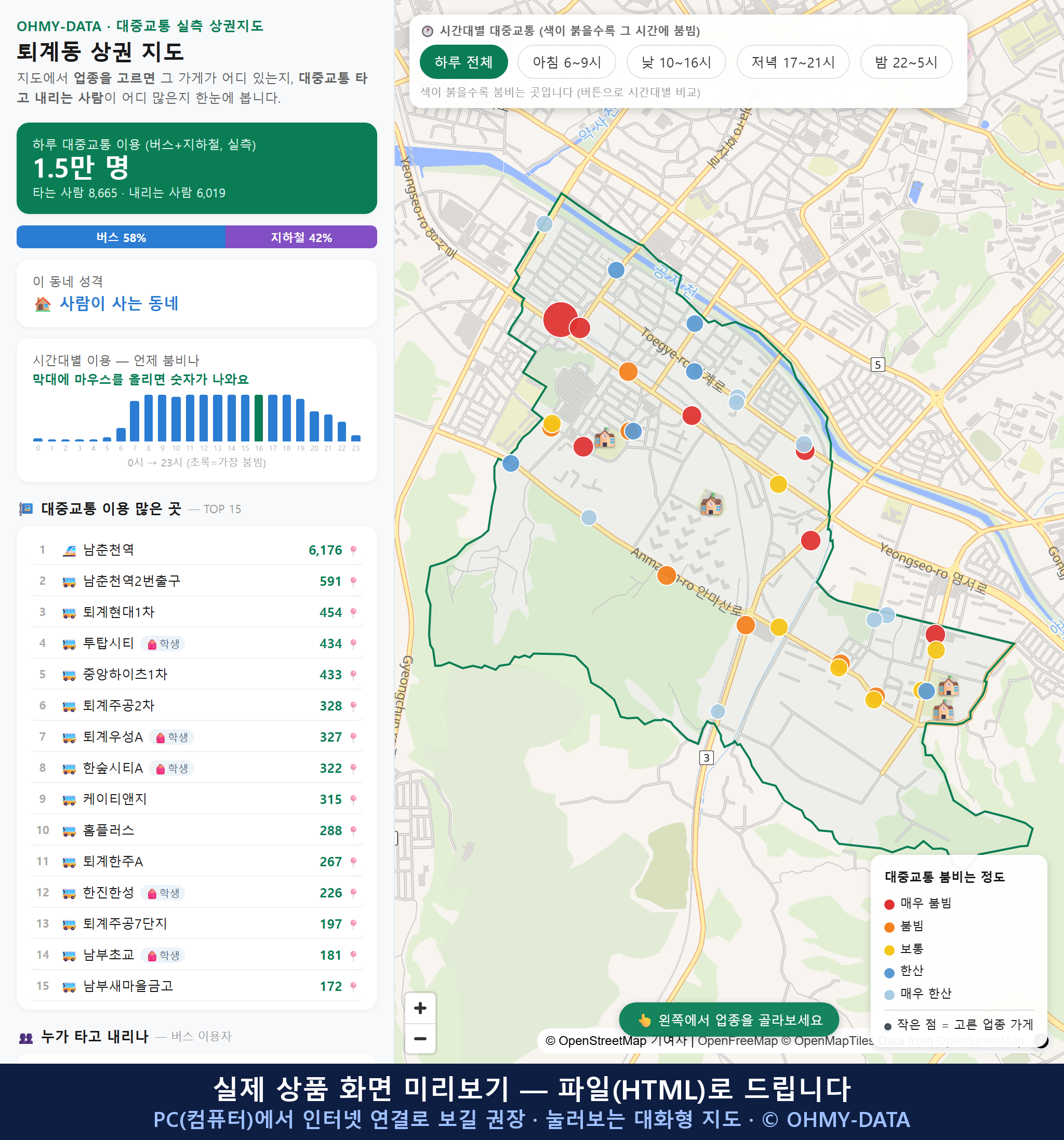Click the 사람이 사는 동네 neighborhood label
1064x1140 pixels.
[119, 303]
